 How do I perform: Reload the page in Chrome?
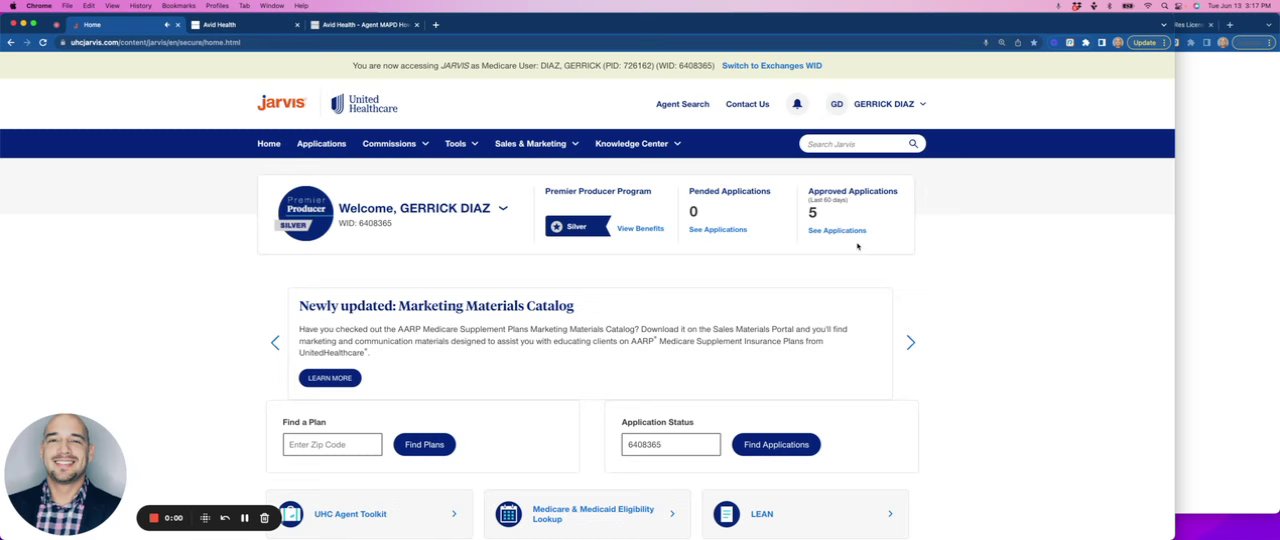(43, 43)
